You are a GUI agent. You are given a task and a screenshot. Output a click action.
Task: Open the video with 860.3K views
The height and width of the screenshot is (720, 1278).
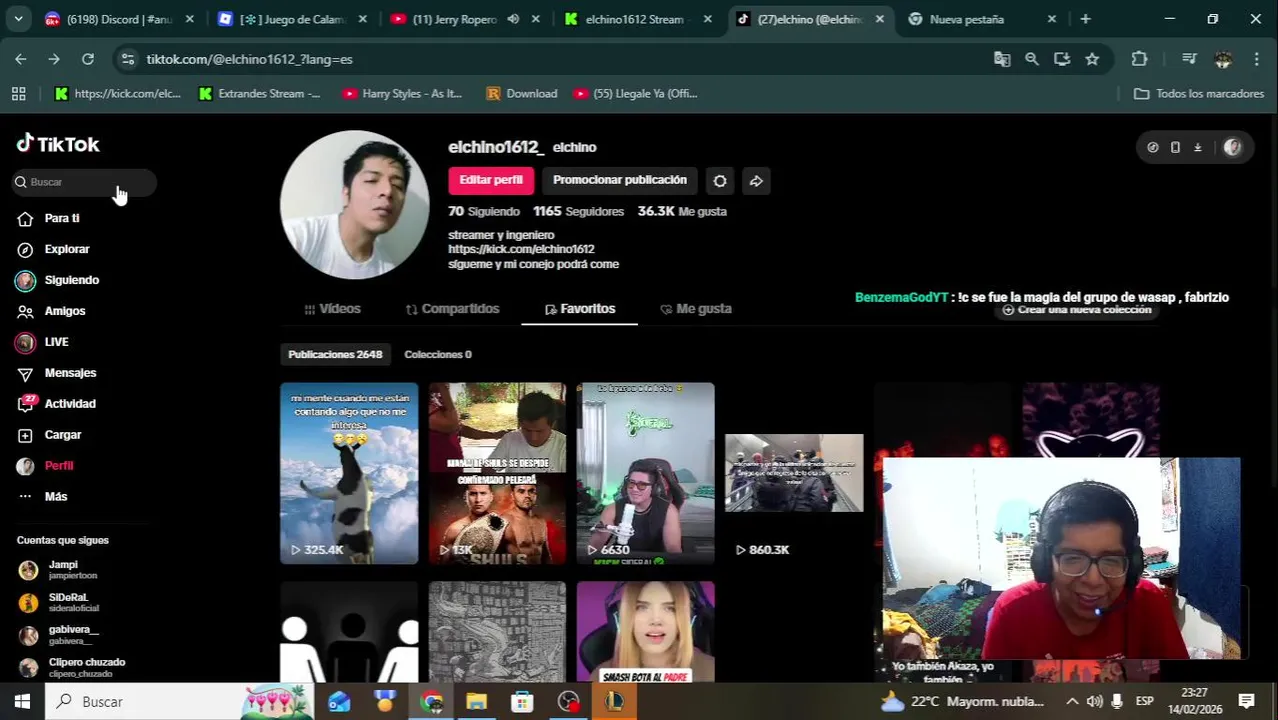coord(794,473)
